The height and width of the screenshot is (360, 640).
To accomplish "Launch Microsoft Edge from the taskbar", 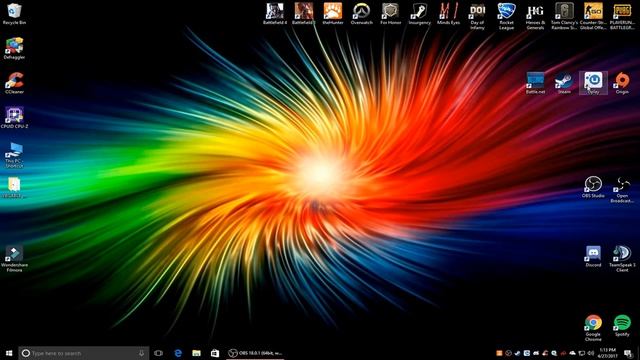I will [178, 353].
